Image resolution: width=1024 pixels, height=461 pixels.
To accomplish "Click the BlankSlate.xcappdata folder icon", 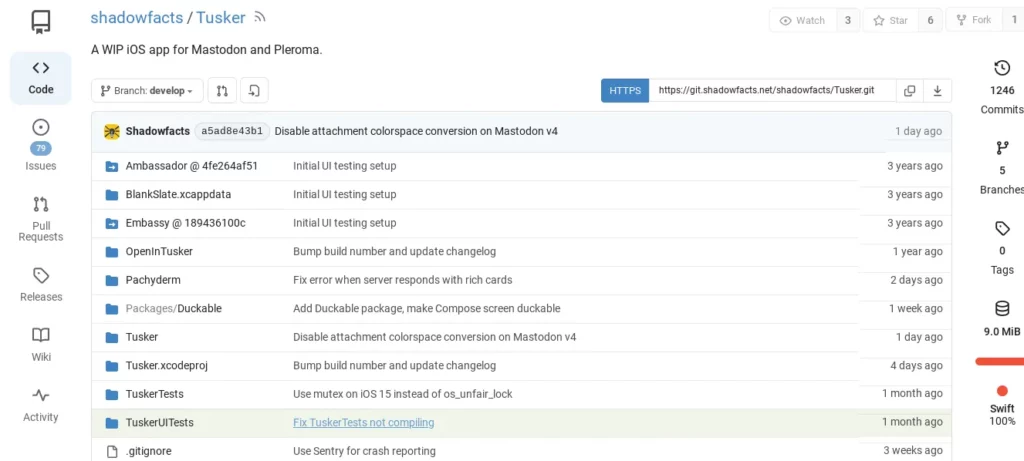I will 111,195.
